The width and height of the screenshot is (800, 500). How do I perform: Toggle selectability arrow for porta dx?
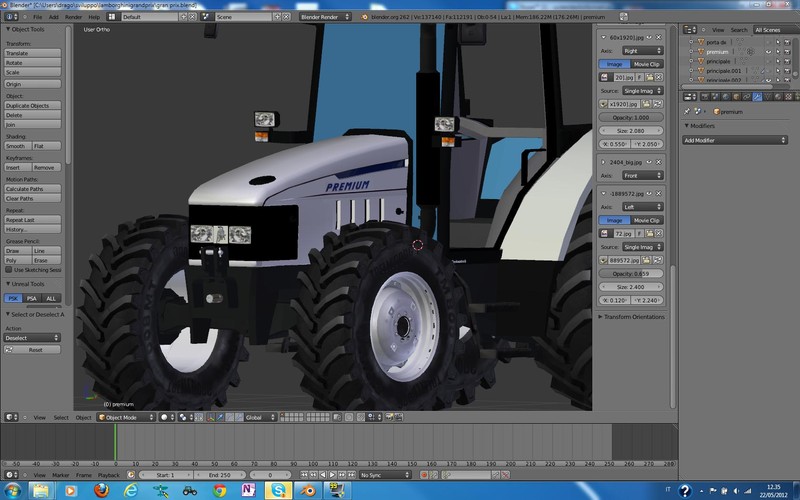point(778,42)
